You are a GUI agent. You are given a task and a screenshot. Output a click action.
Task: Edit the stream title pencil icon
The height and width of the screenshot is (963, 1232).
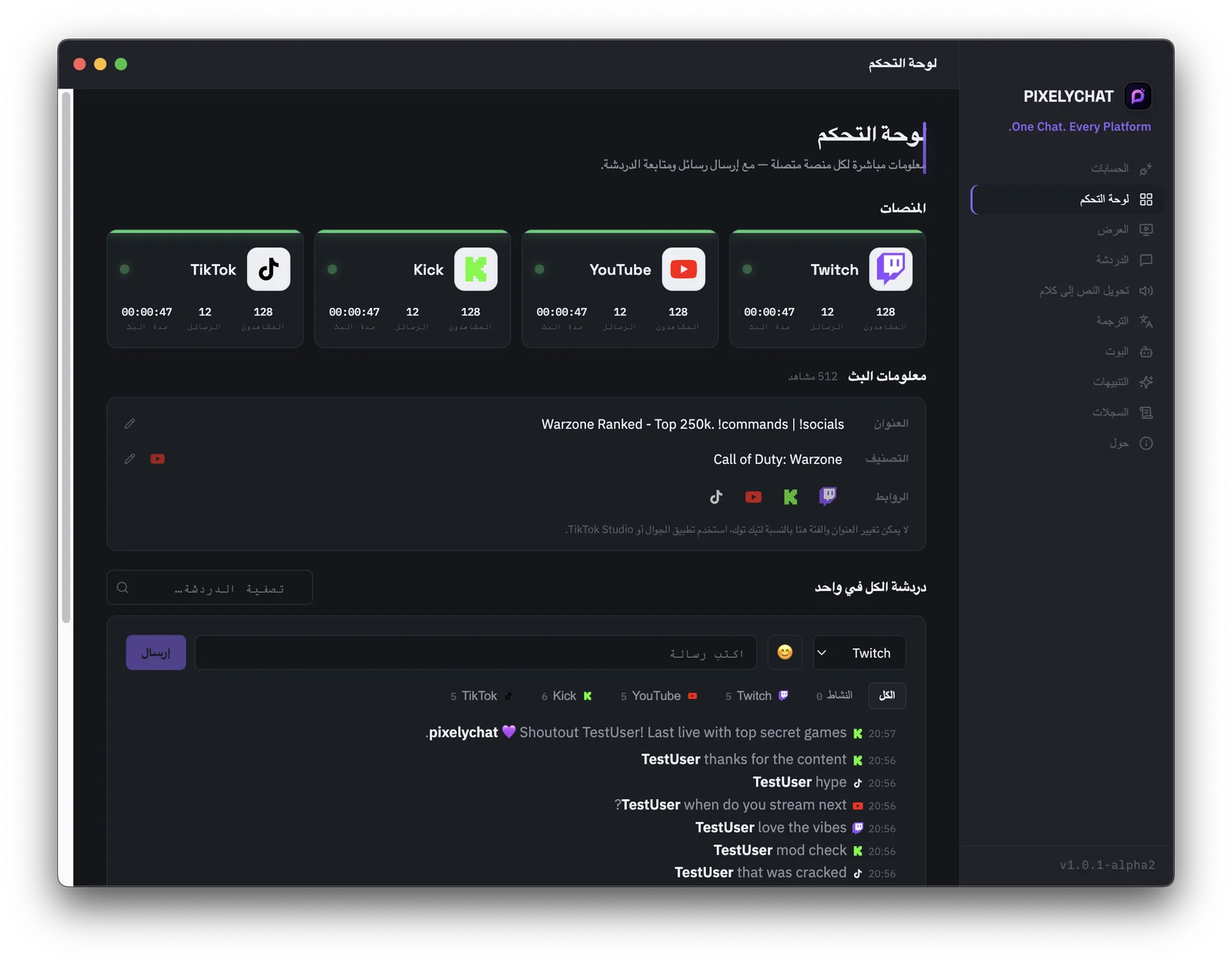pyautogui.click(x=129, y=423)
